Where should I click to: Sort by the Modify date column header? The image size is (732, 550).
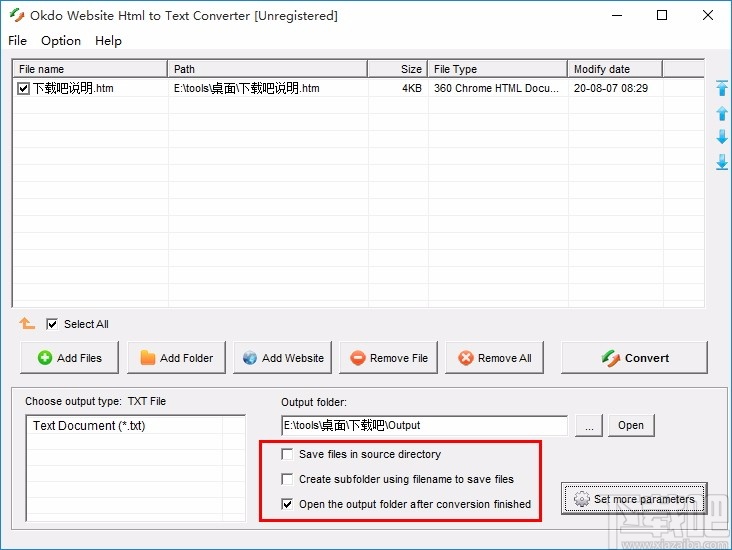[615, 69]
